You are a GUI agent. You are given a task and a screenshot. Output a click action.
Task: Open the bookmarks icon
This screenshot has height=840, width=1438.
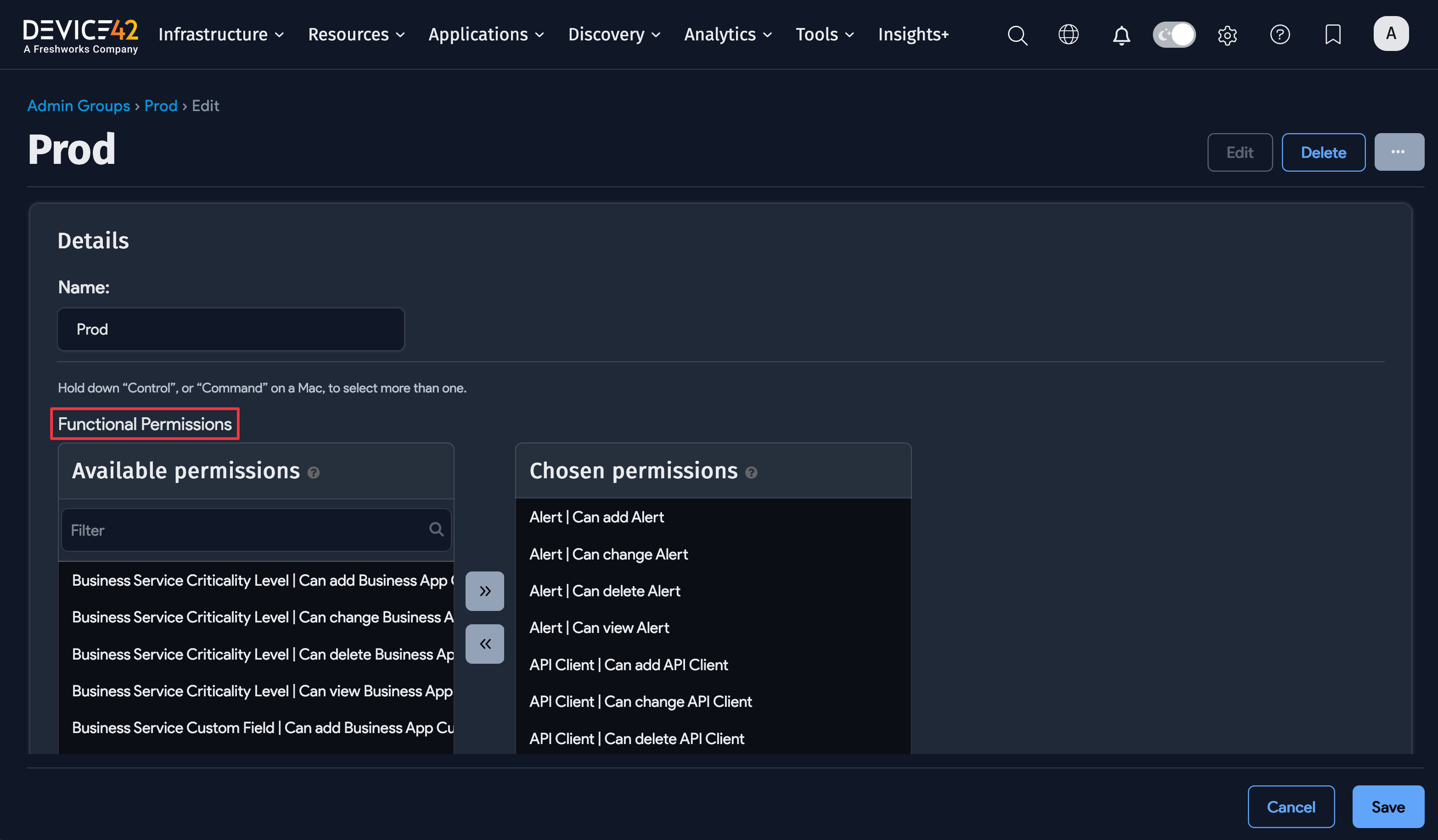[x=1332, y=35]
